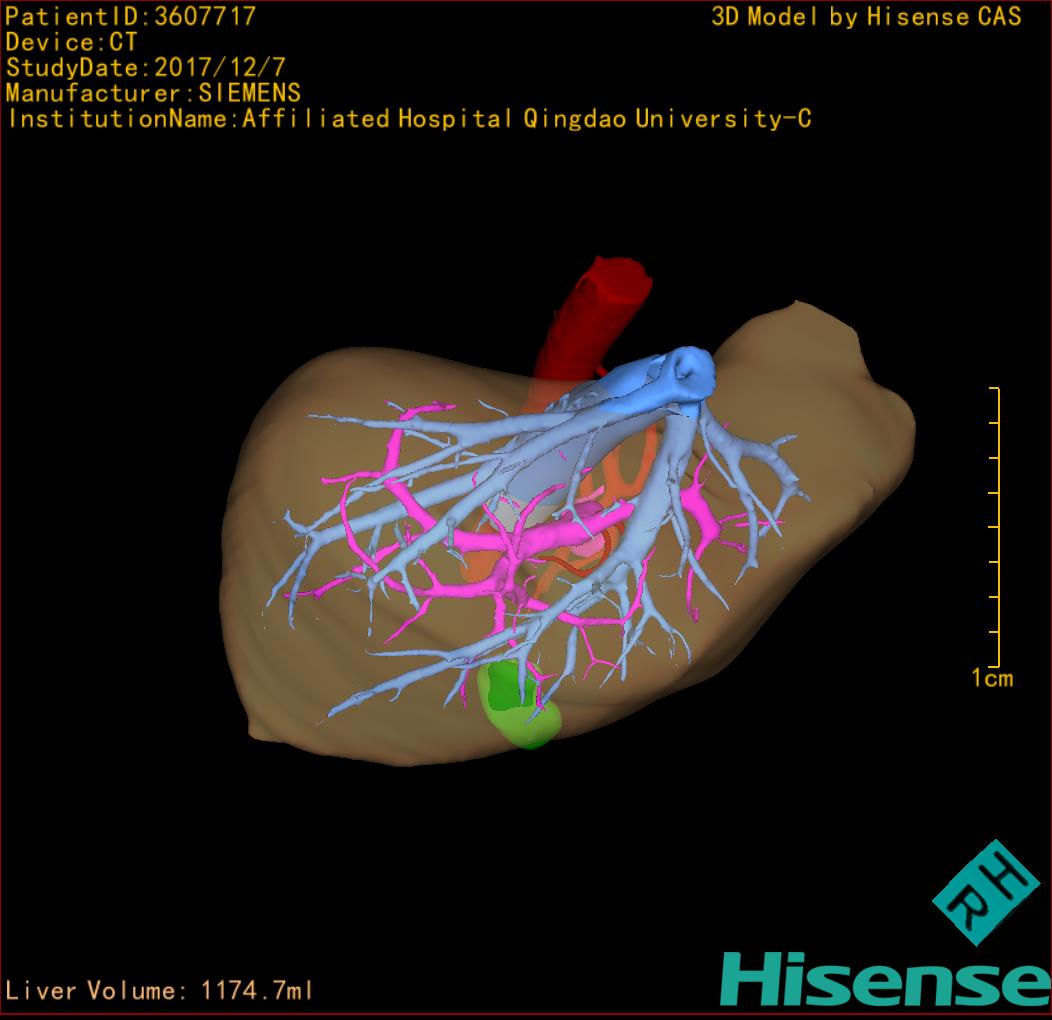Click the 1cm scale label
Screen dimensions: 1052x1020
point(992,678)
